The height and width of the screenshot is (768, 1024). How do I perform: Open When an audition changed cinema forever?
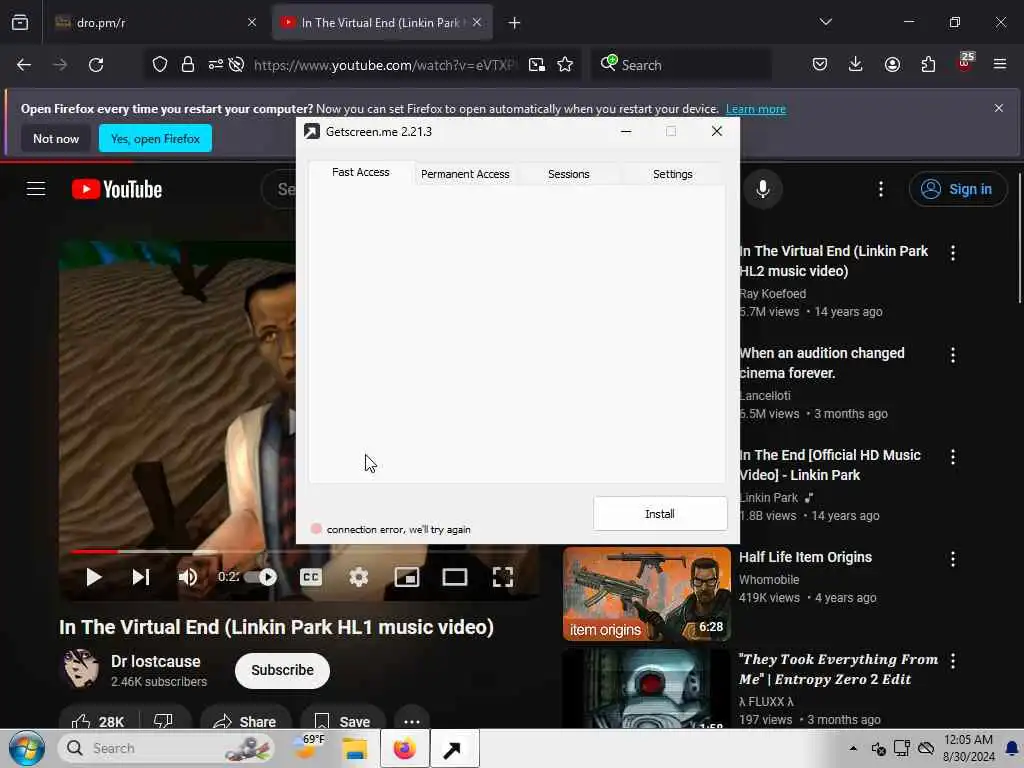[822, 362]
